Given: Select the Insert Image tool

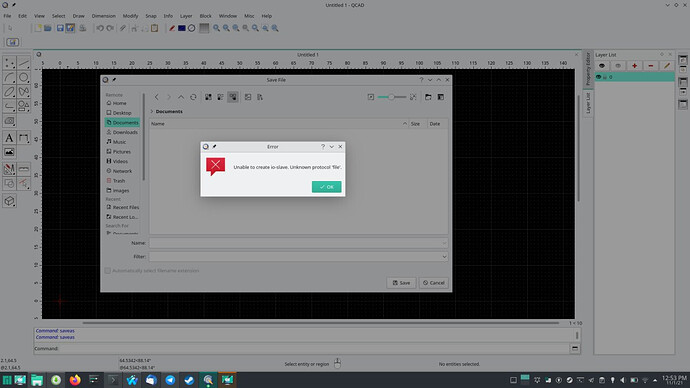Looking at the screenshot, I should pyautogui.click(x=9, y=152).
